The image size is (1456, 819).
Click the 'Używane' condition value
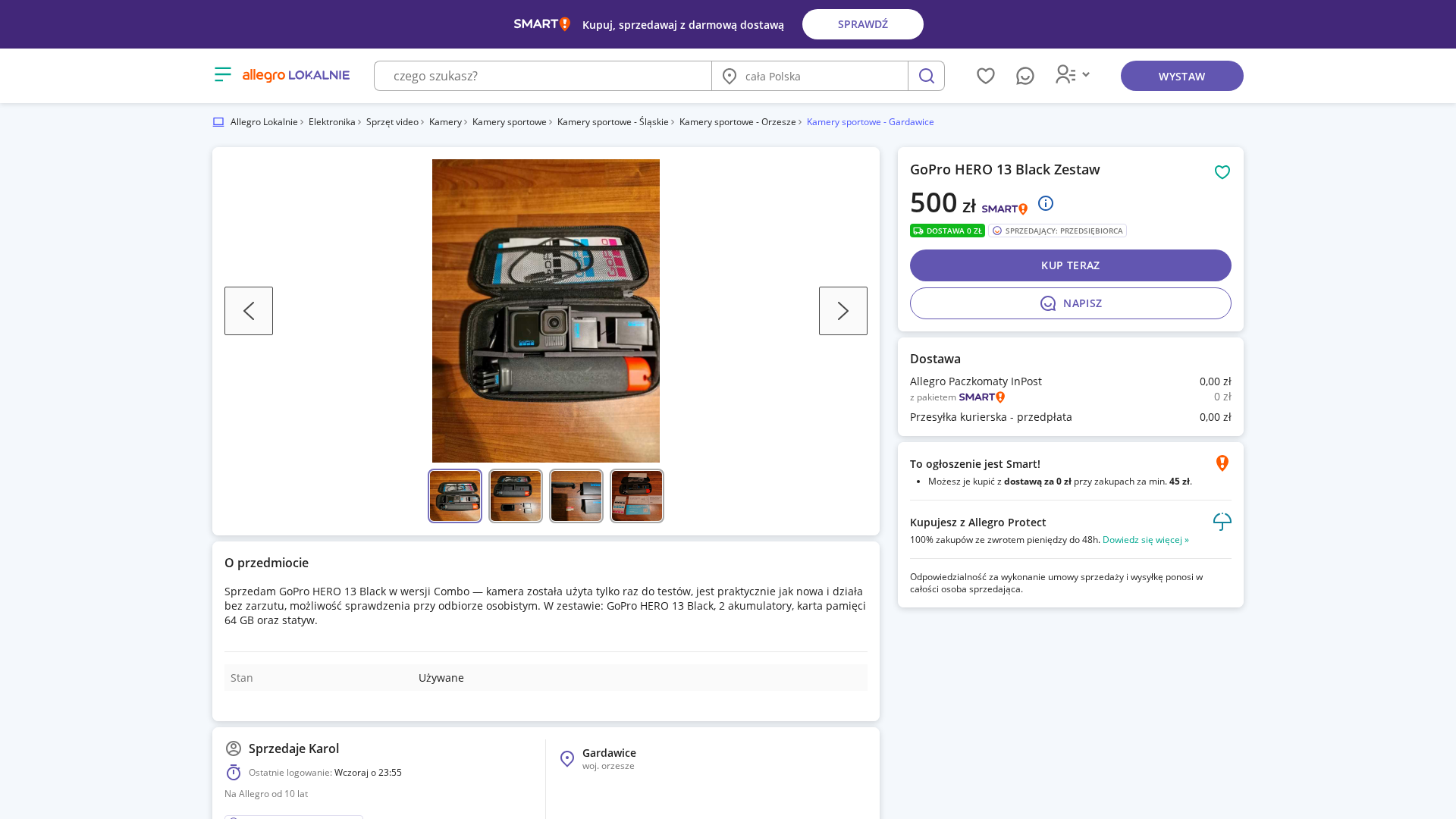tap(441, 678)
